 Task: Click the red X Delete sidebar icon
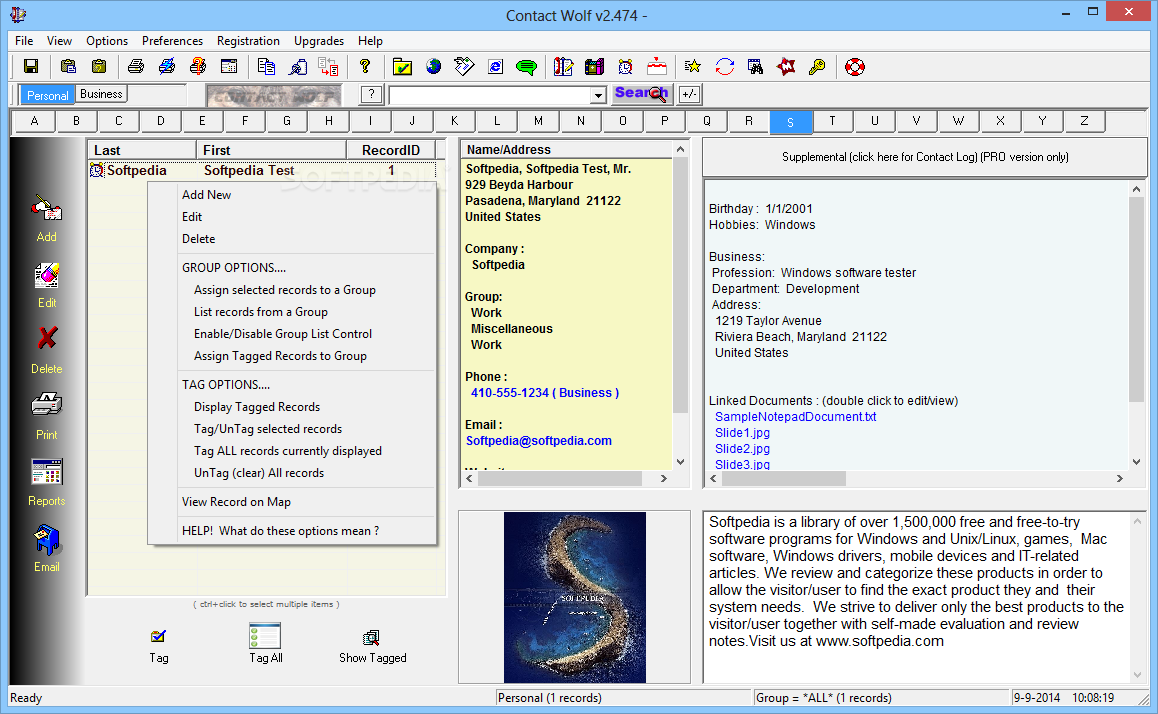click(47, 338)
